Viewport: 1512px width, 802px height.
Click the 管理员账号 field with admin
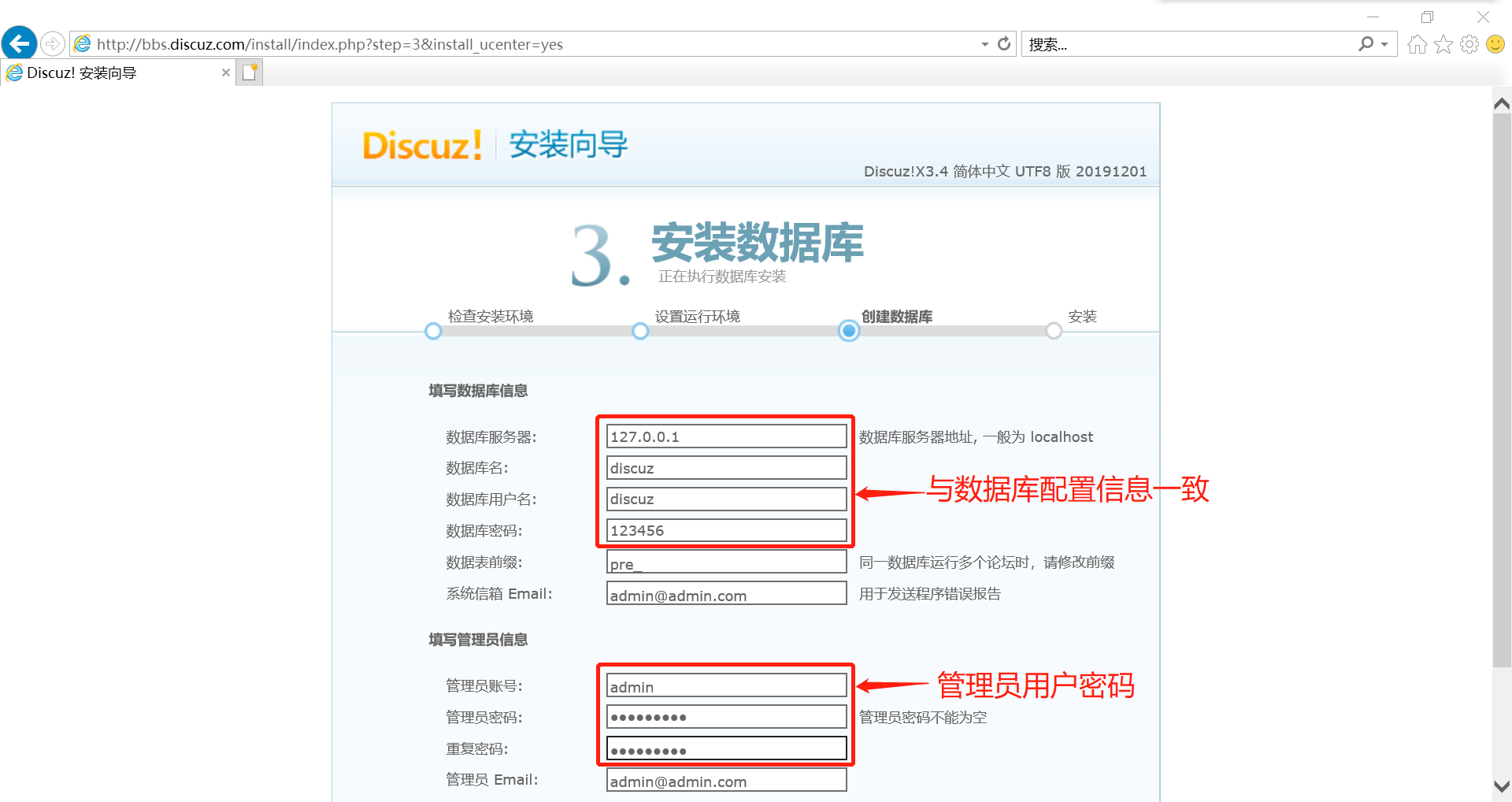coord(726,685)
